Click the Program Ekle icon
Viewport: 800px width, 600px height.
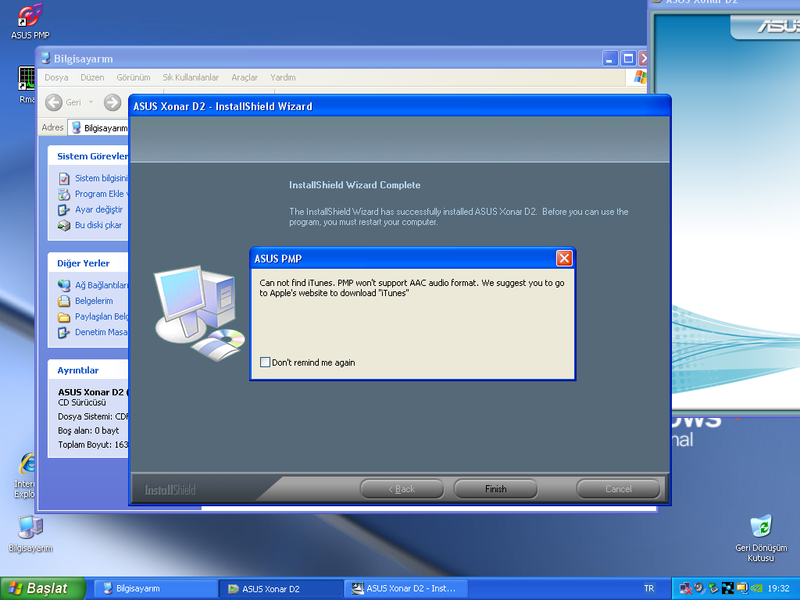(64, 194)
